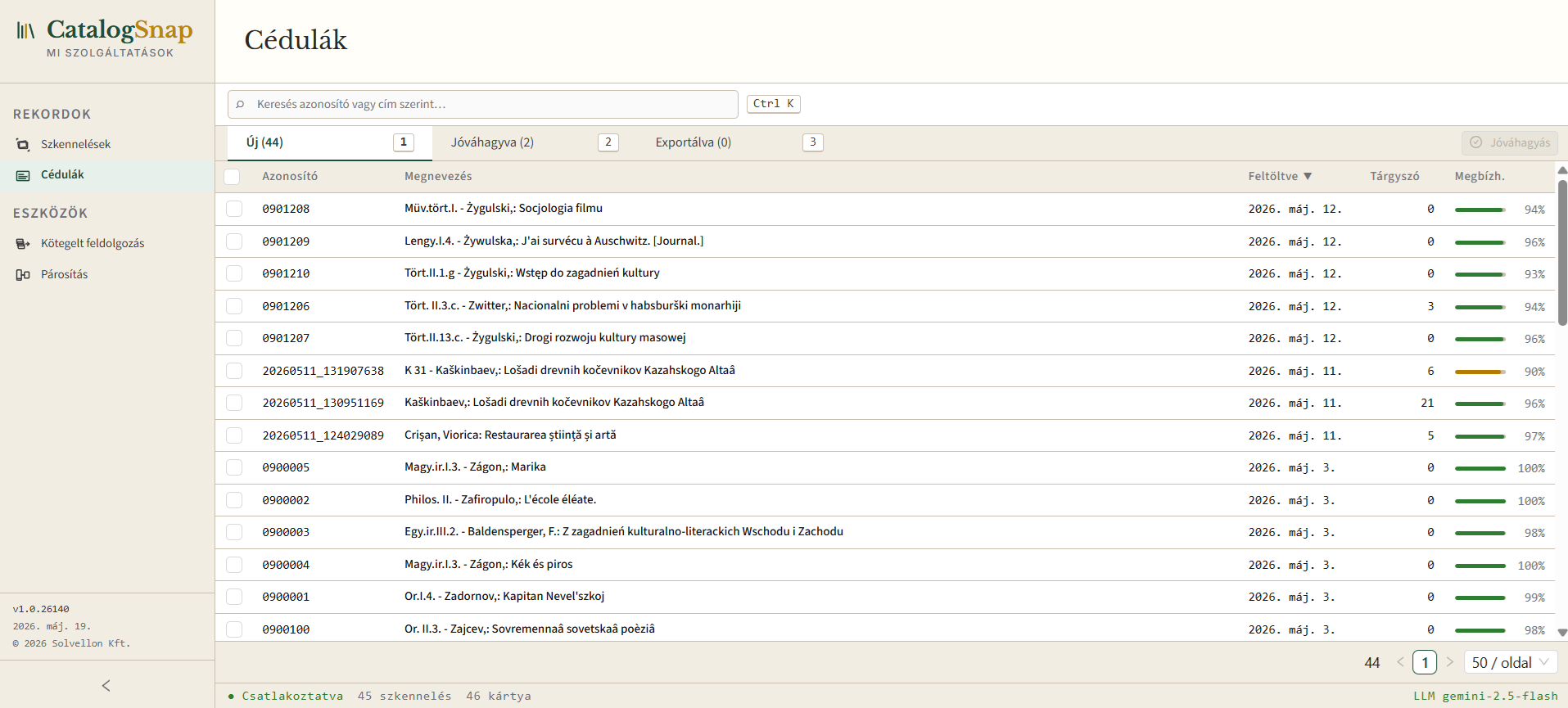Go to next page arrow
The image size is (1568, 708).
click(x=1450, y=662)
